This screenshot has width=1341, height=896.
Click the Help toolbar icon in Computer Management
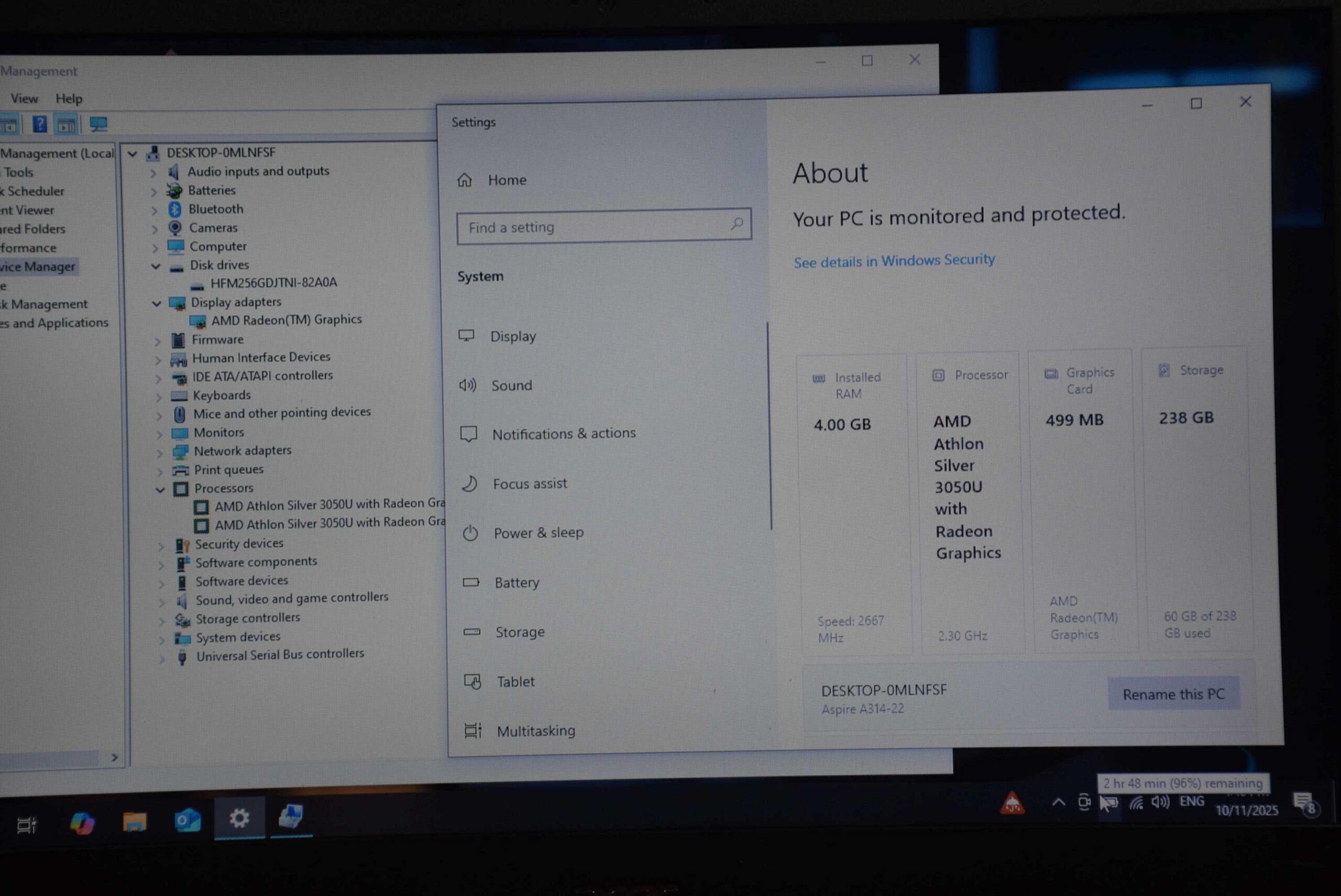[39, 124]
